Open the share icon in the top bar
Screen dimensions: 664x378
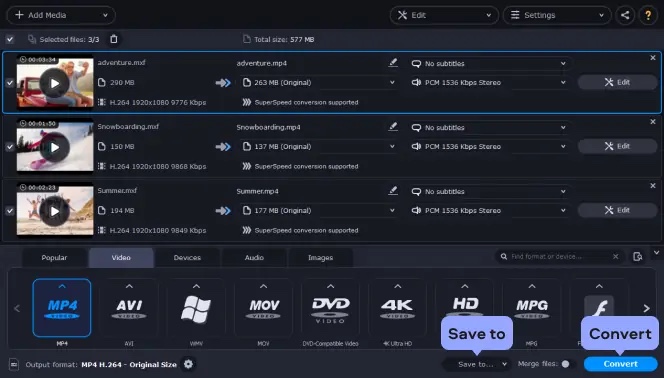(x=625, y=15)
